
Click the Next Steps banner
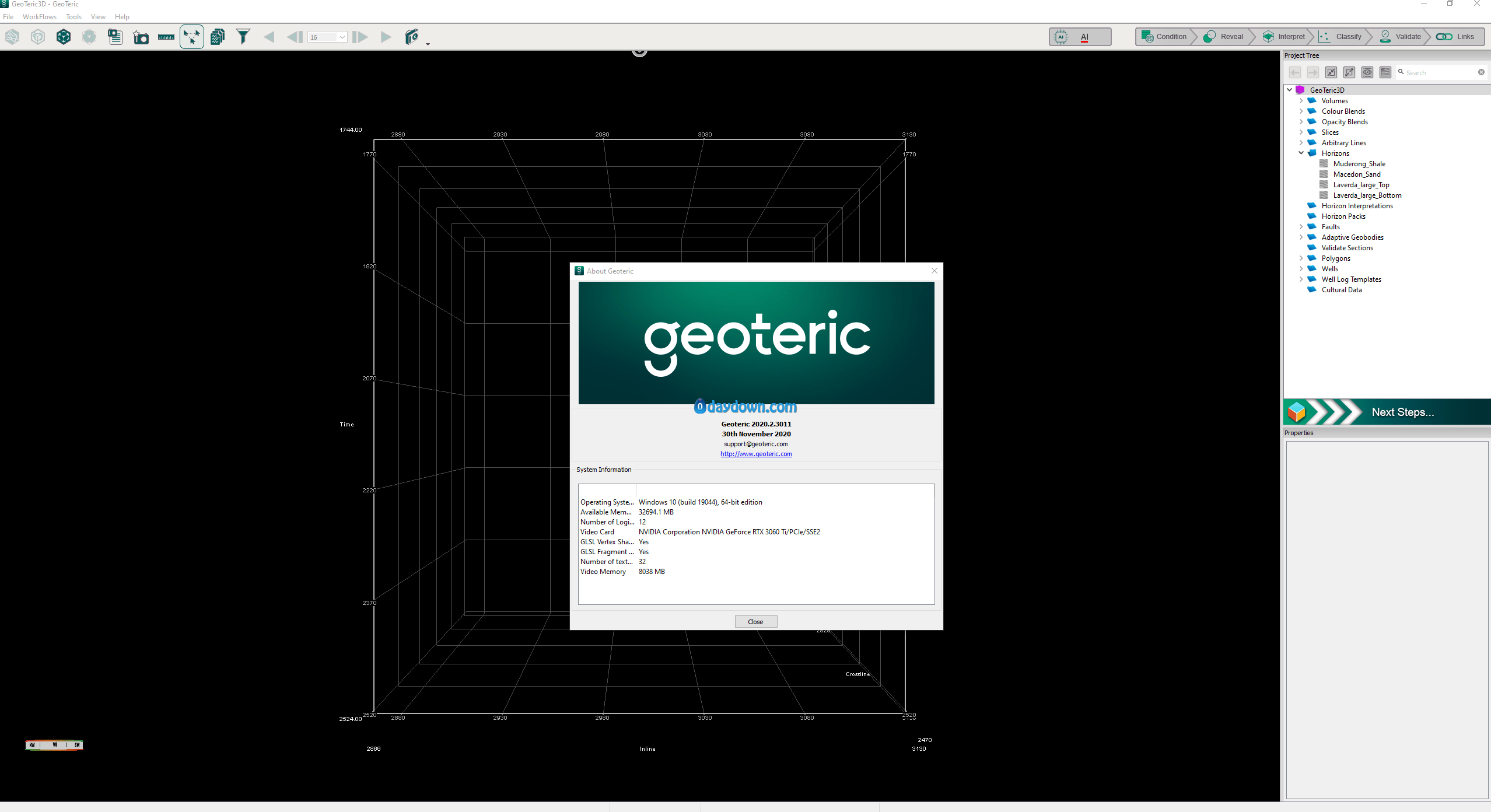point(1387,412)
